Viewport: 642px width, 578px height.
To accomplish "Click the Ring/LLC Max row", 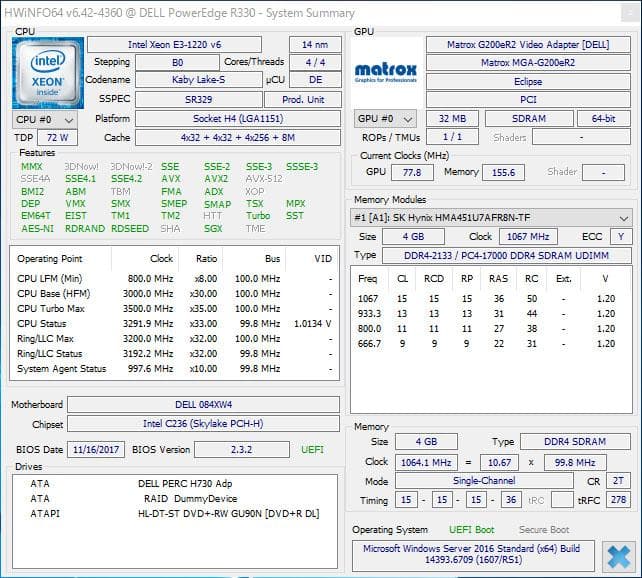I will pos(174,339).
